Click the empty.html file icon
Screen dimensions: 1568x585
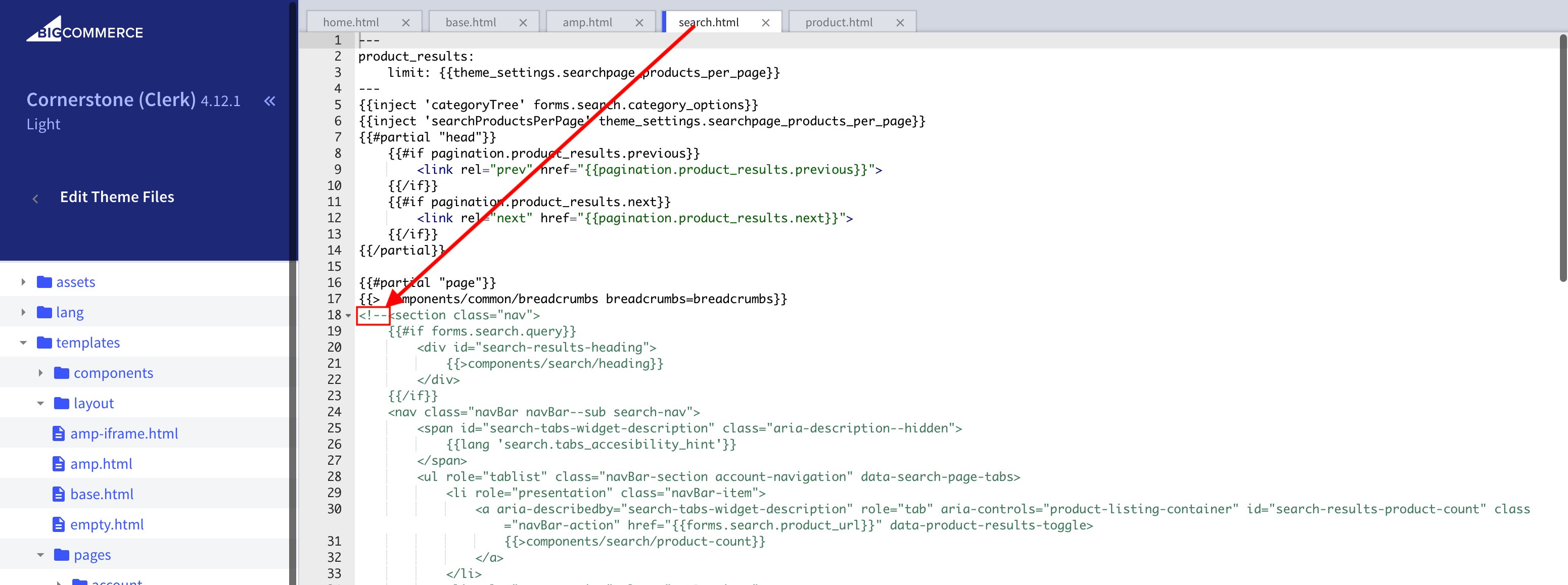coord(59,524)
